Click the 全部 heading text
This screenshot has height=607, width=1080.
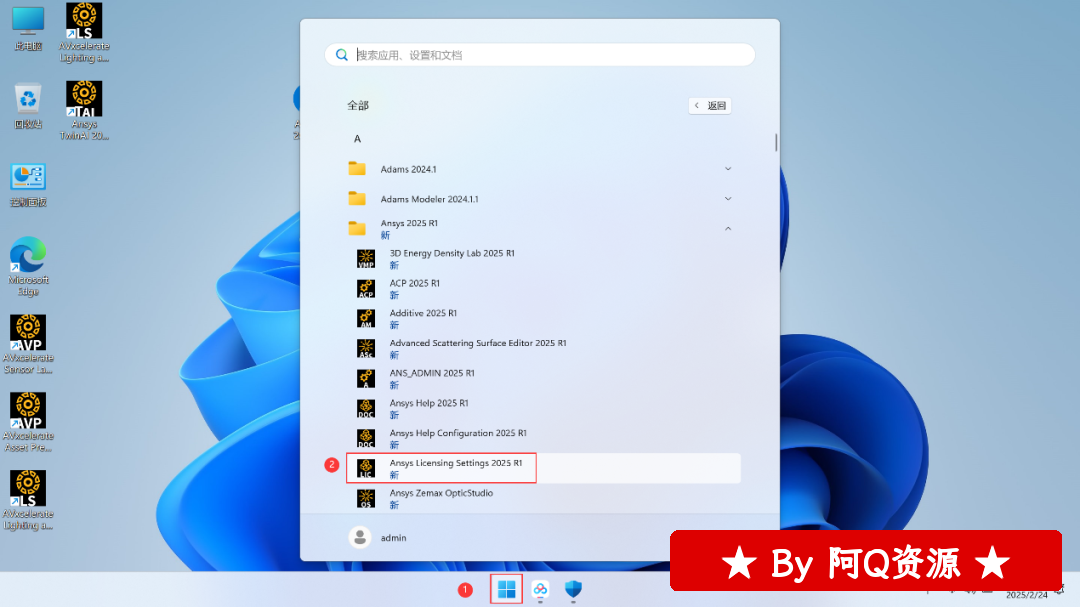click(x=358, y=105)
